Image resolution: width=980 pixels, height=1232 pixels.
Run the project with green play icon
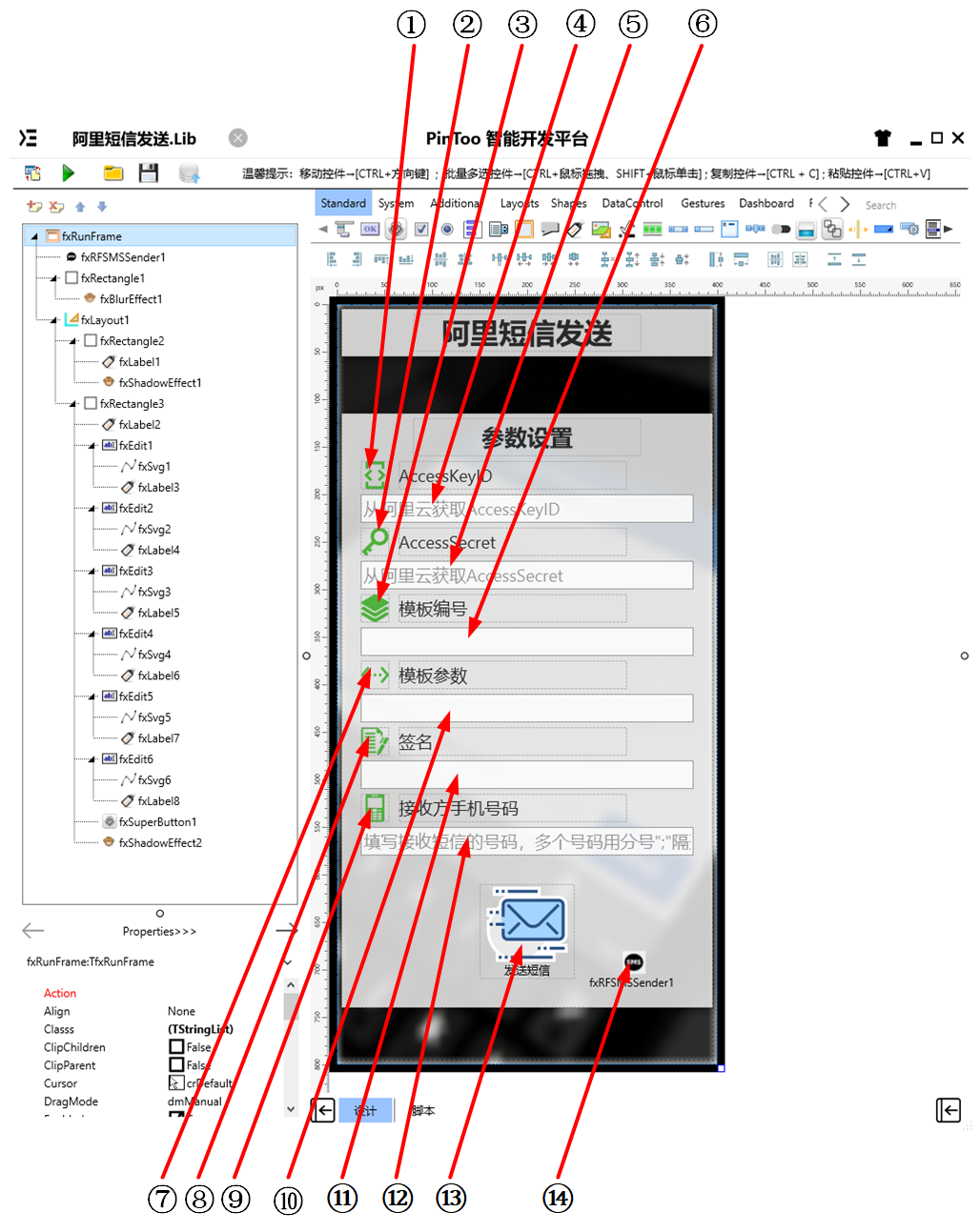coord(69,172)
